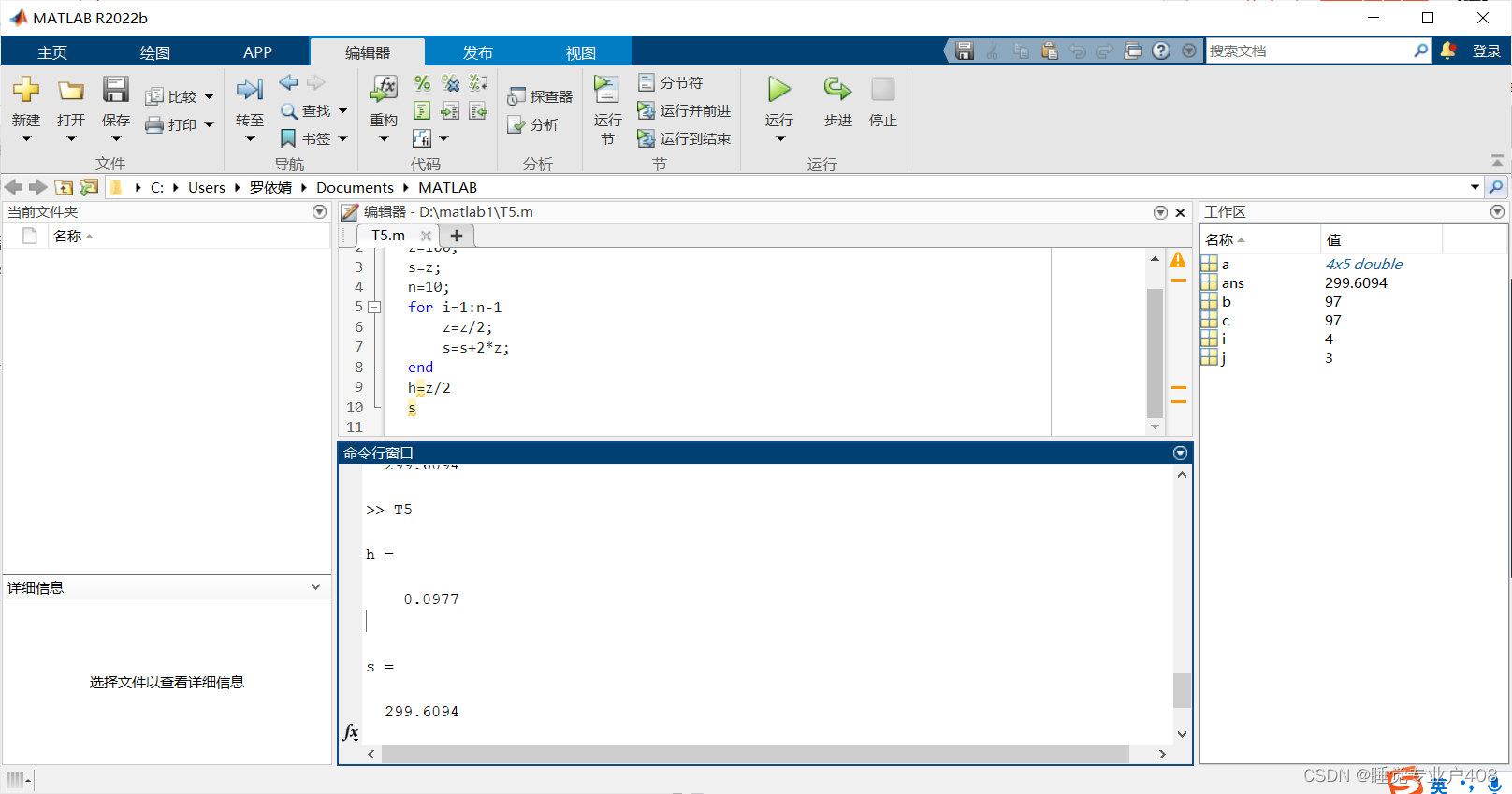Click the command window horizontal scrollbar
This screenshot has width=1512, height=794.
755,754
